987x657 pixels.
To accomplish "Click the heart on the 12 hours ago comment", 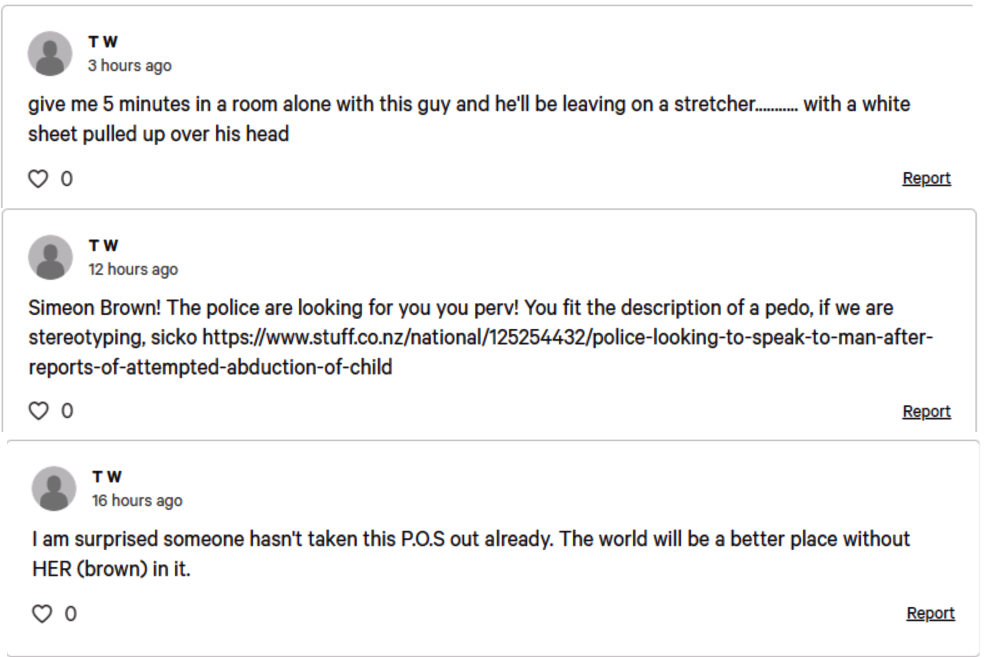I will click(x=38, y=411).
